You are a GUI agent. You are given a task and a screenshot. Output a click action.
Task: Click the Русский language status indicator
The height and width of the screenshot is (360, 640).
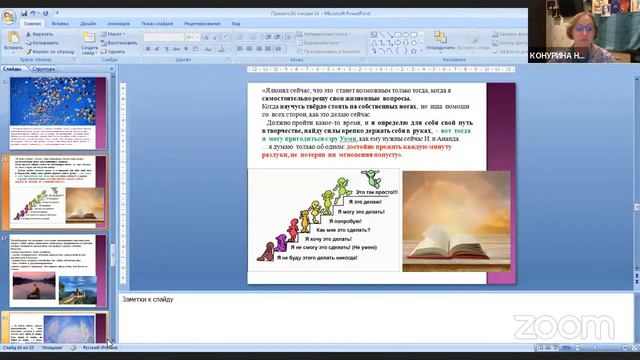[100, 348]
